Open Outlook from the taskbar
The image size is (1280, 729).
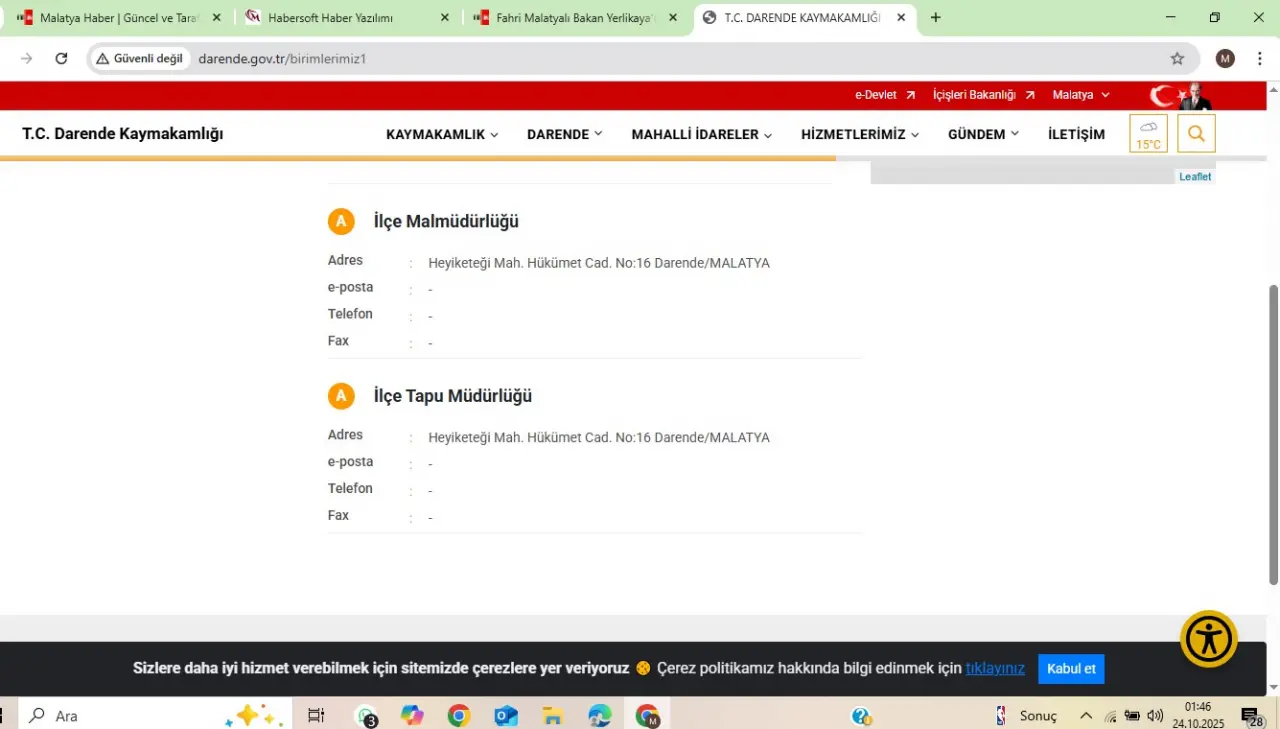pos(506,716)
